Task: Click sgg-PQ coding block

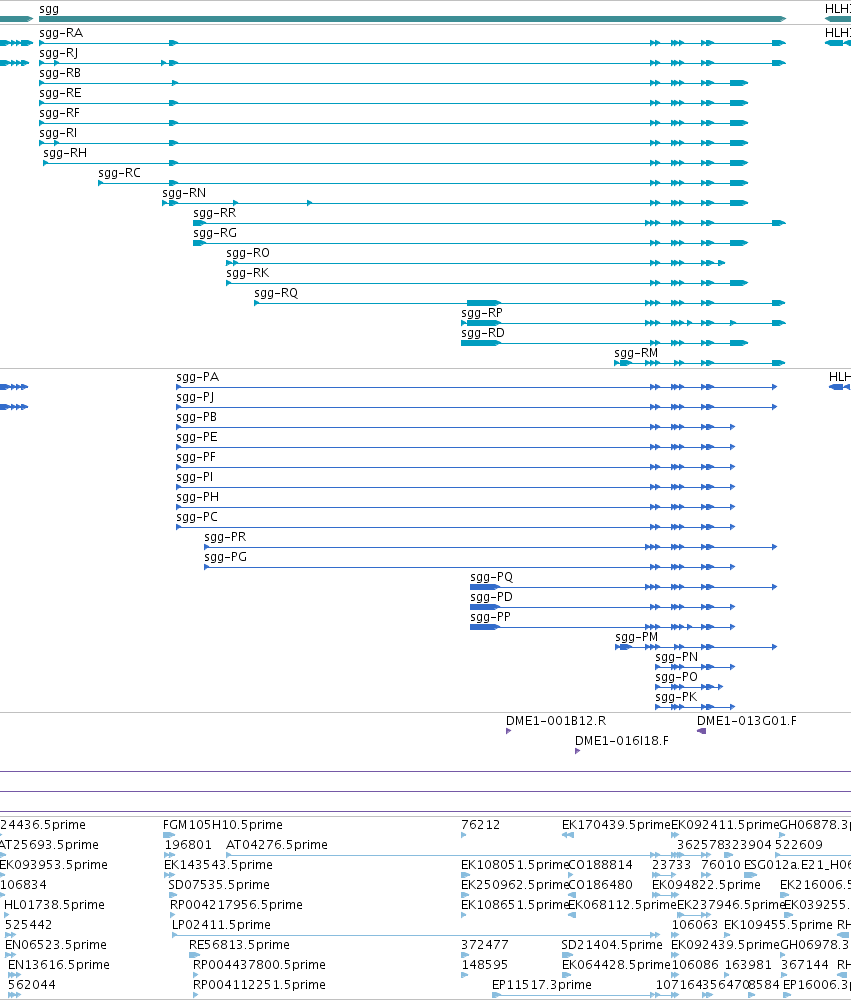Action: (x=485, y=587)
